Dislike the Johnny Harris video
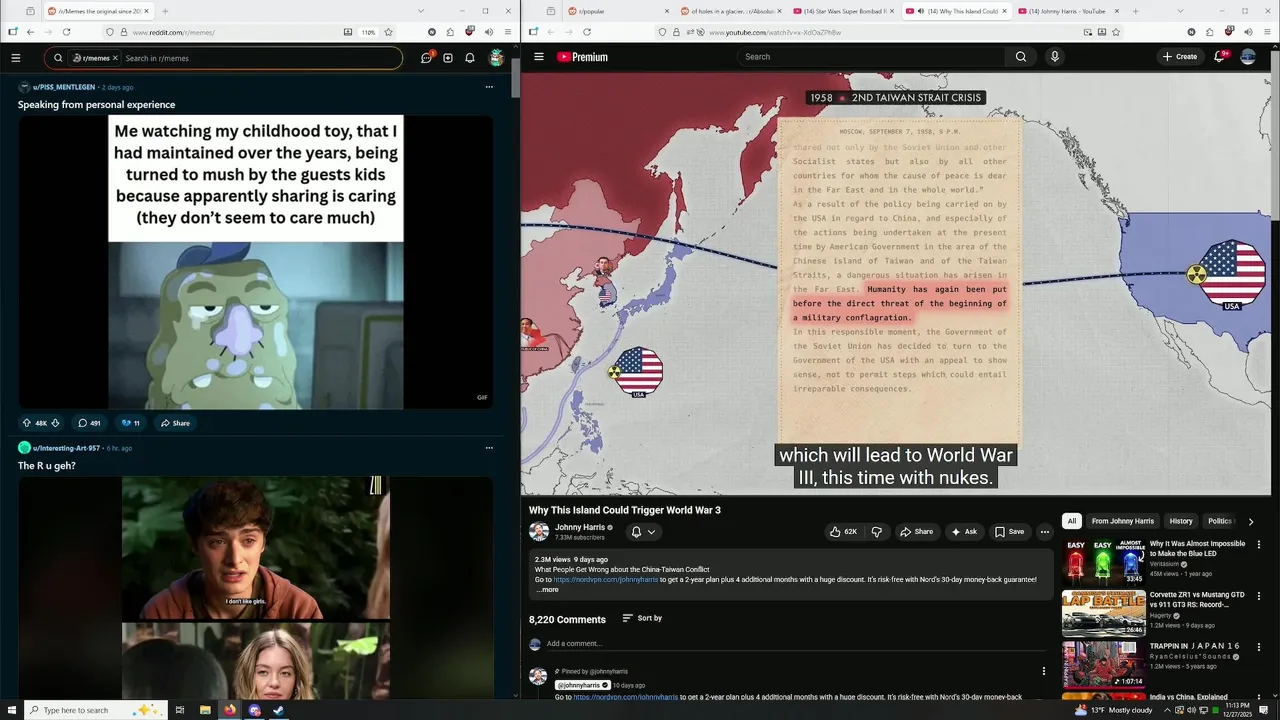This screenshot has height=720, width=1280. pyautogui.click(x=877, y=532)
